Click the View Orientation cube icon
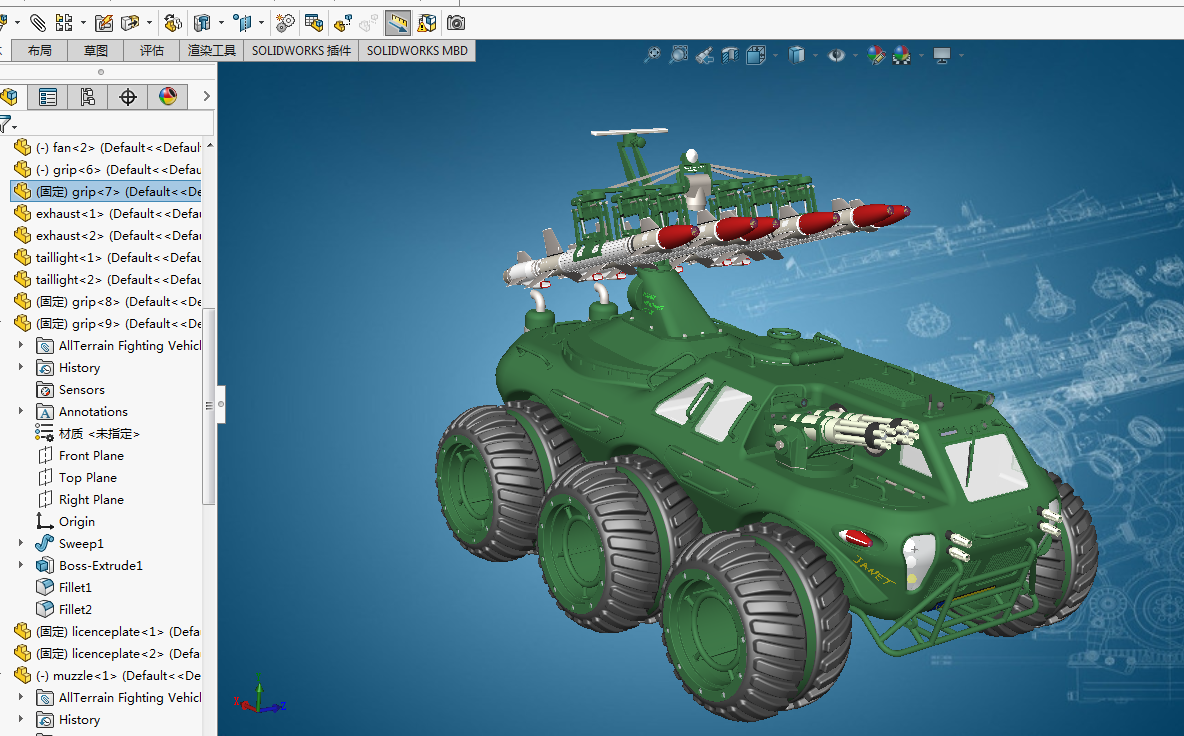Image resolution: width=1184 pixels, height=736 pixels. (756, 55)
